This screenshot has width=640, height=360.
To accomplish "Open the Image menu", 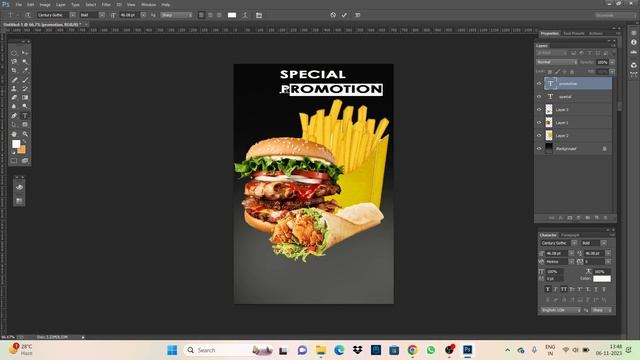I will tap(45, 4).
